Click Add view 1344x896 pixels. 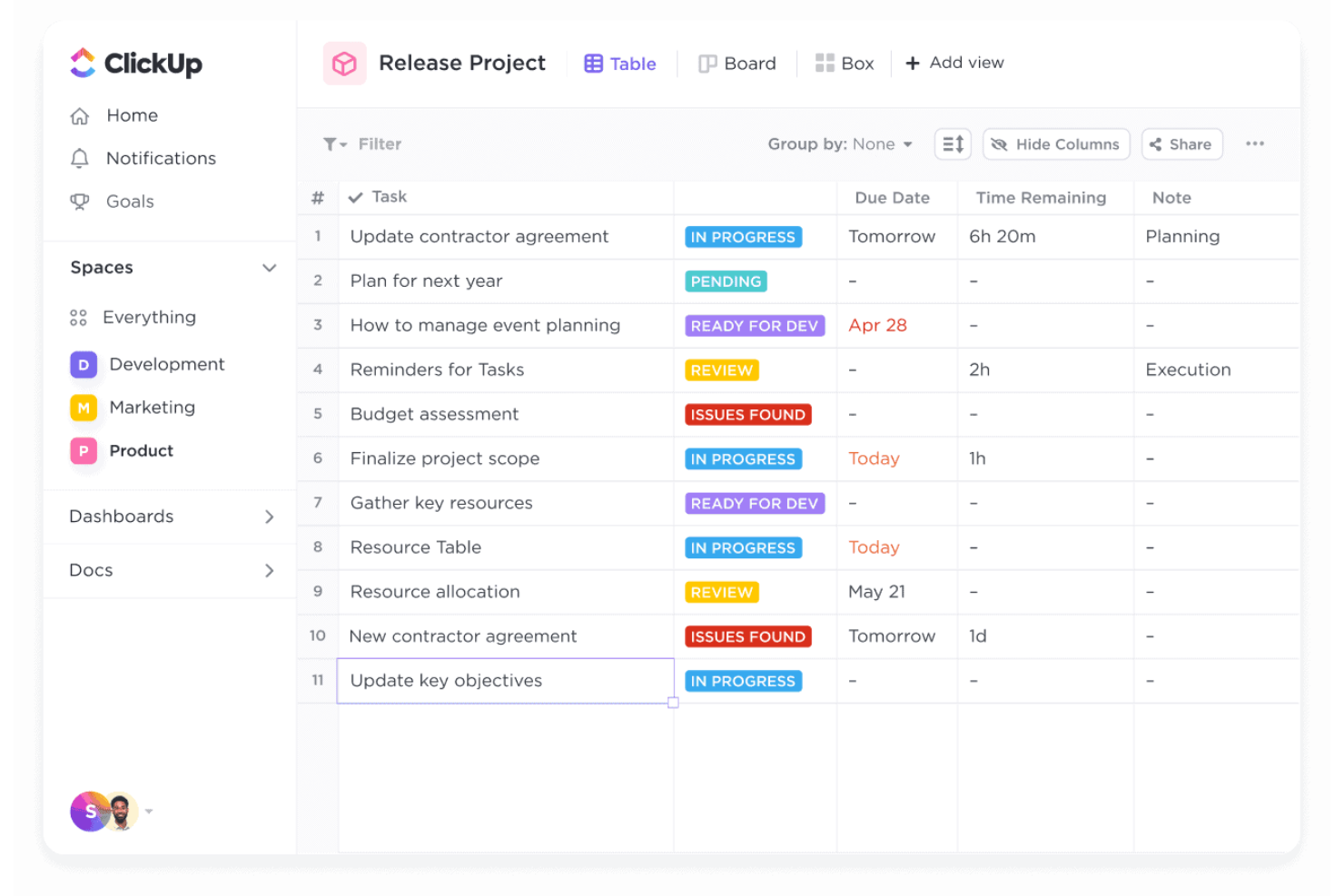[x=954, y=62]
